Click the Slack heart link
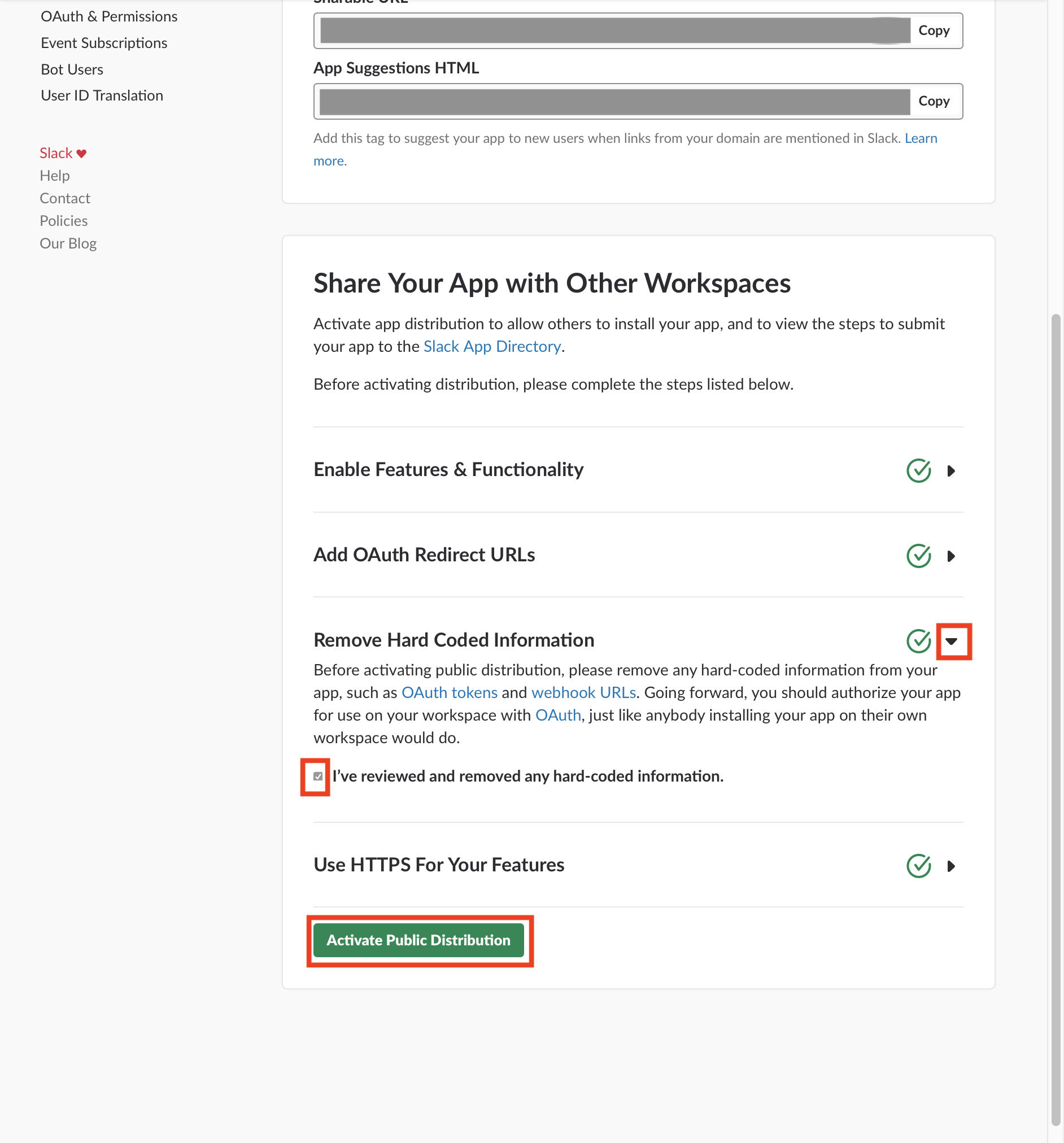 pos(63,153)
